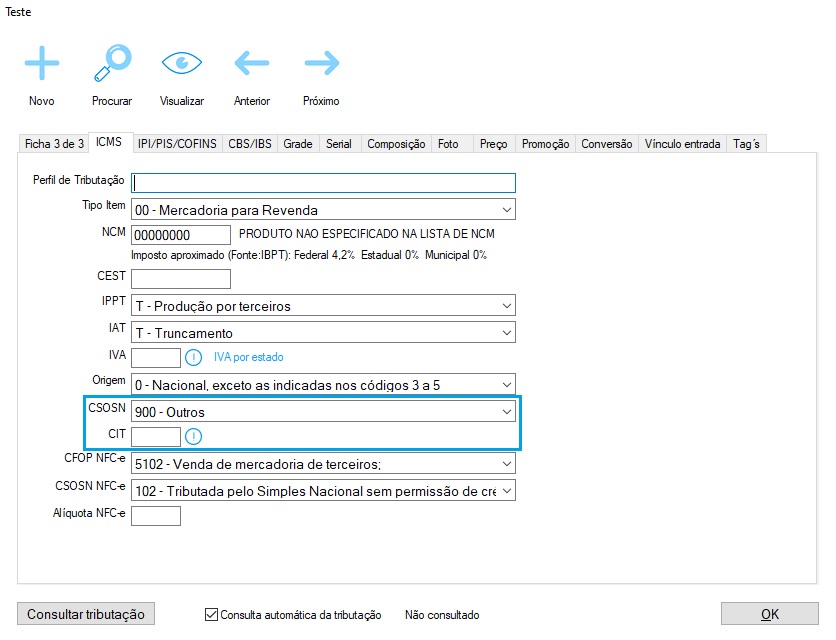Select the Vínculo entrada tab
This screenshot has width=836, height=640.
coord(682,144)
